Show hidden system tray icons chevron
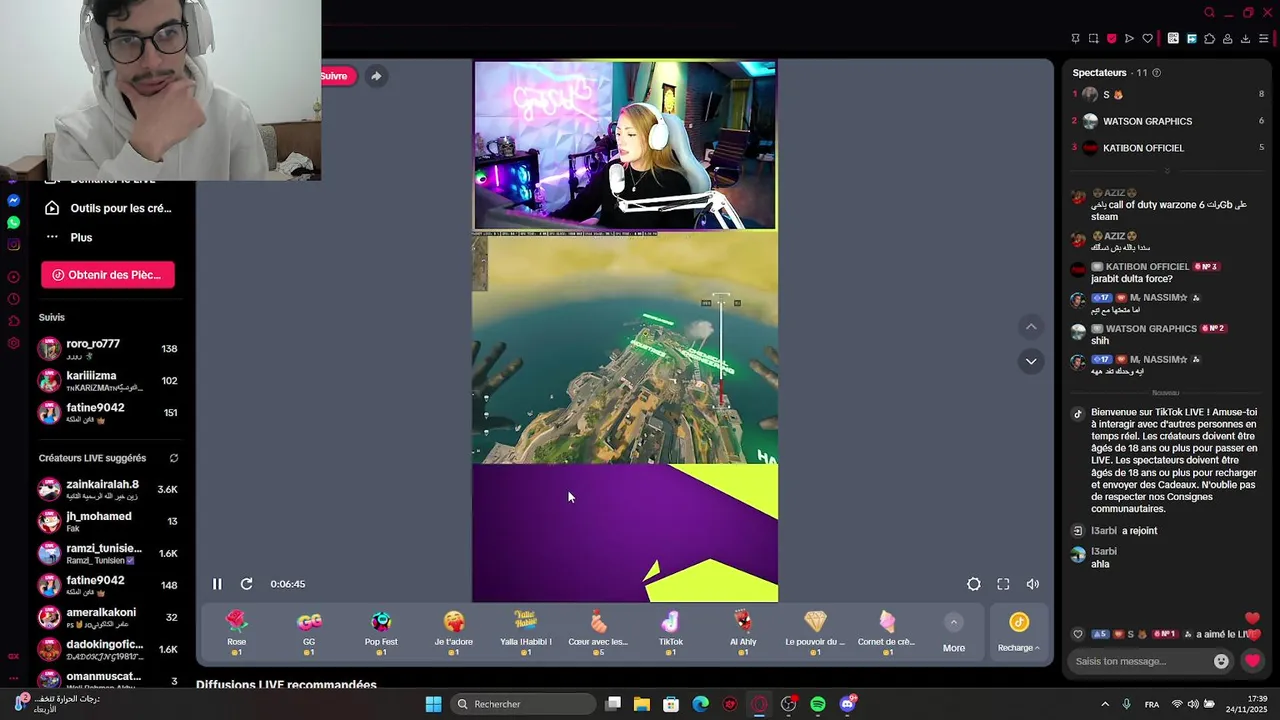Screen dimensions: 1280x720 1105,704
